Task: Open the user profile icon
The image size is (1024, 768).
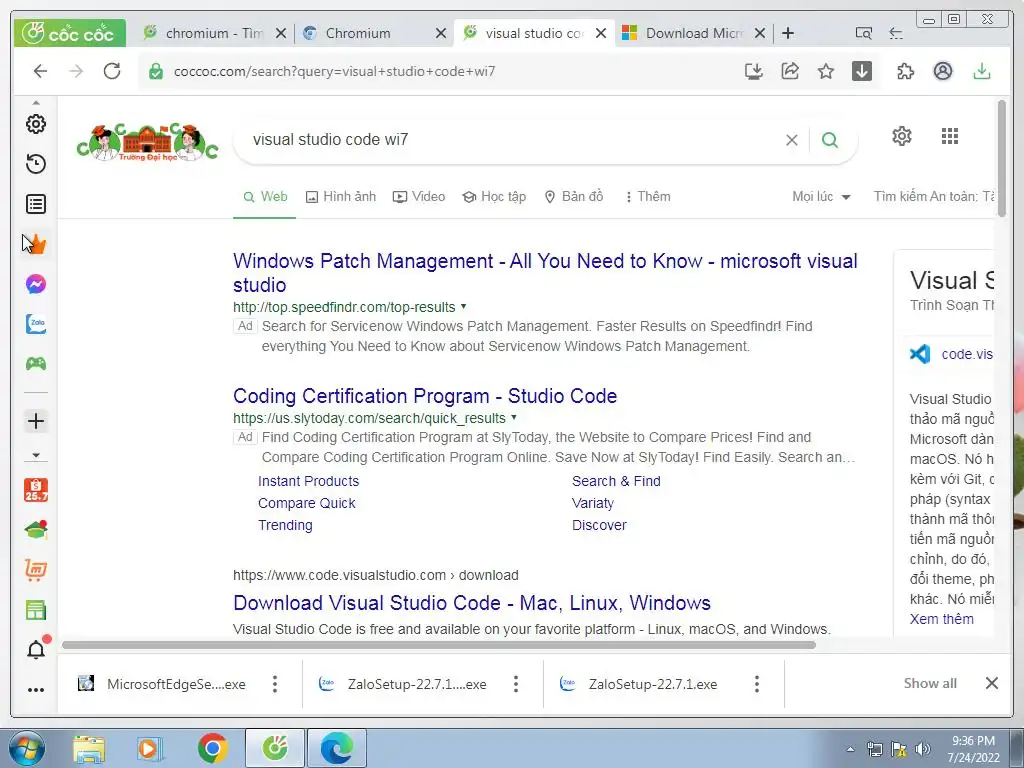Action: coord(943,71)
